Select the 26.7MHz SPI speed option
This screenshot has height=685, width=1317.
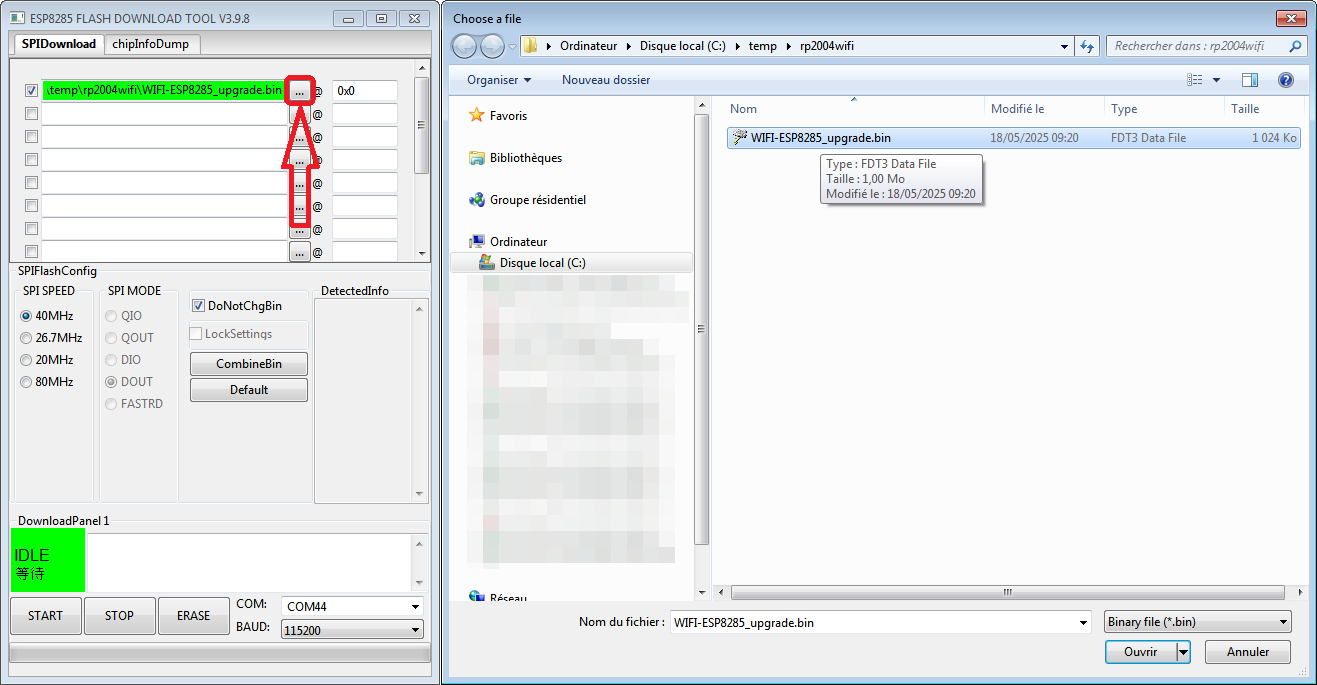tap(27, 338)
